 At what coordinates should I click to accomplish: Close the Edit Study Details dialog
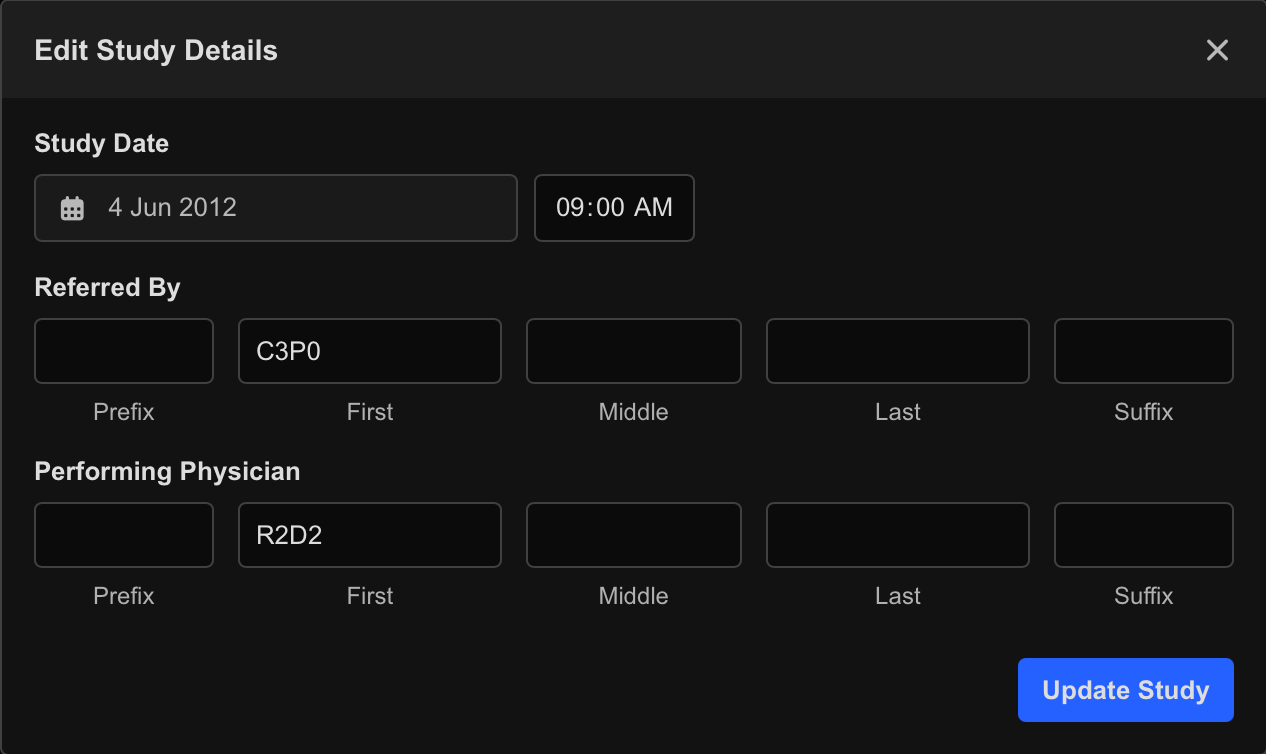click(x=1217, y=50)
